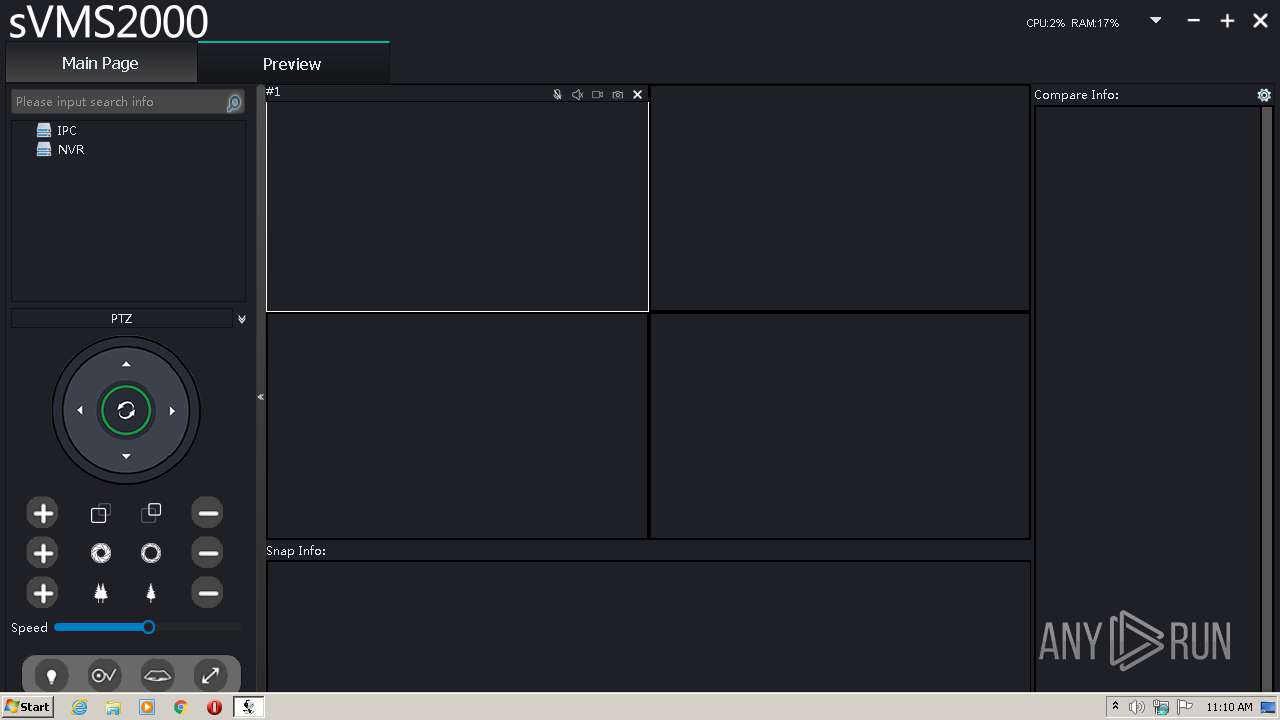This screenshot has height=720, width=1280.
Task: Take snapshot of channel #1
Action: (617, 95)
